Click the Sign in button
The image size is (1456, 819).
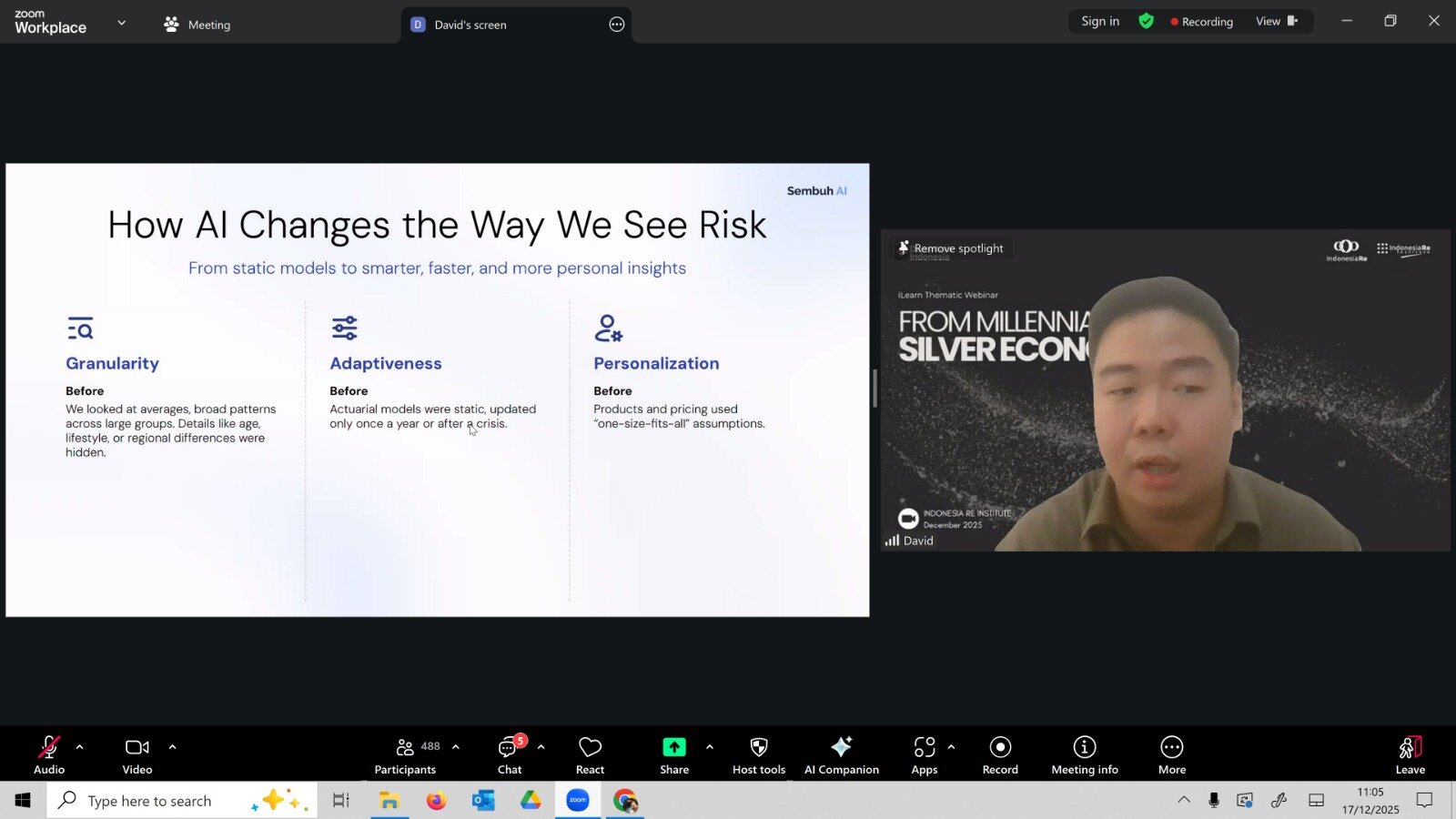coord(1099,21)
